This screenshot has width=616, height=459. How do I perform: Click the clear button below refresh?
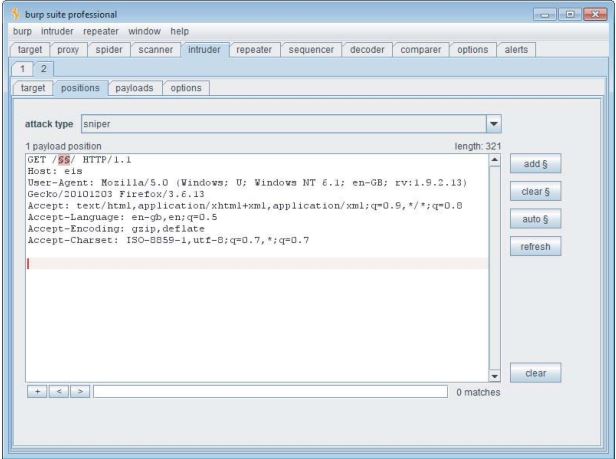pyautogui.click(x=535, y=373)
